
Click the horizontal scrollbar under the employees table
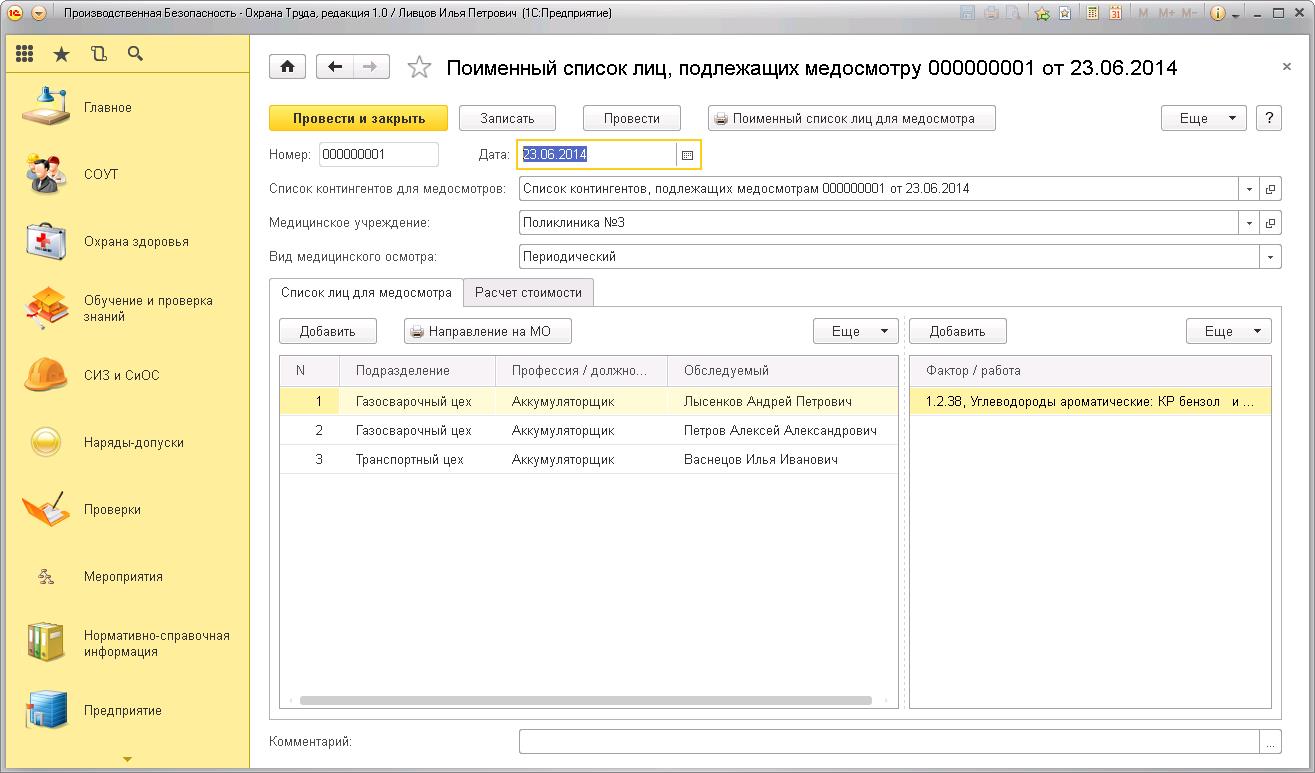tap(585, 701)
